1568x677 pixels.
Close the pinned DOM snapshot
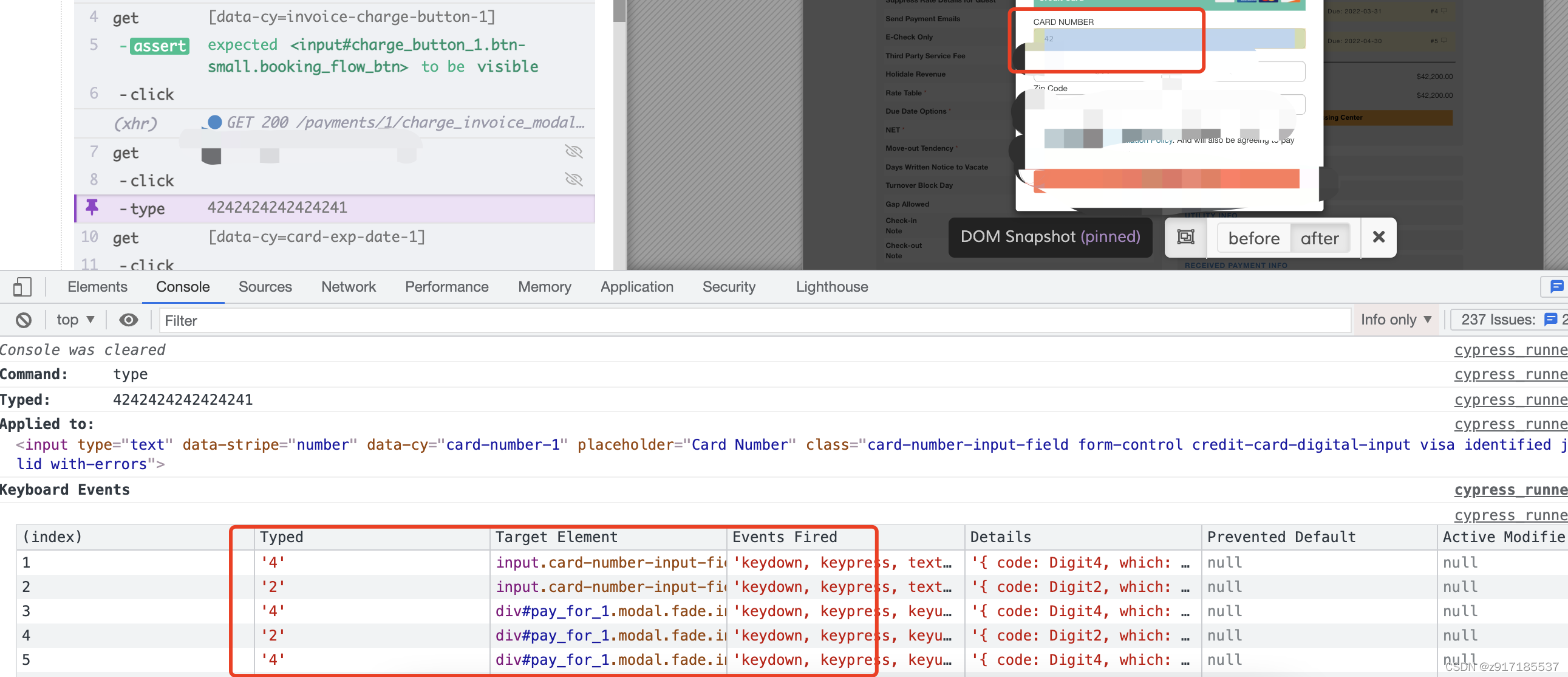click(1378, 237)
